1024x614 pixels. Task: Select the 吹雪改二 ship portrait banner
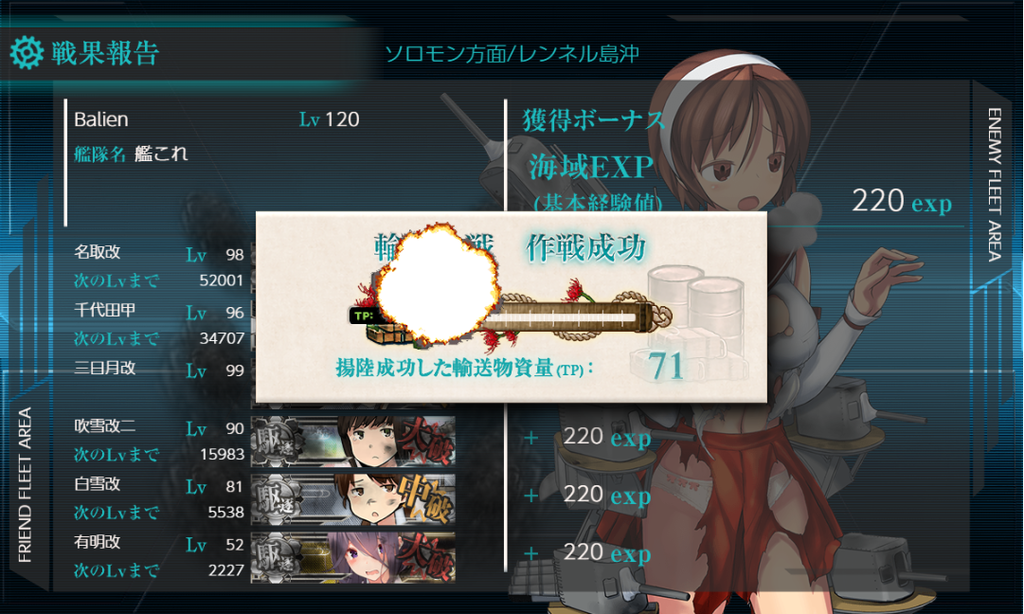[353, 442]
